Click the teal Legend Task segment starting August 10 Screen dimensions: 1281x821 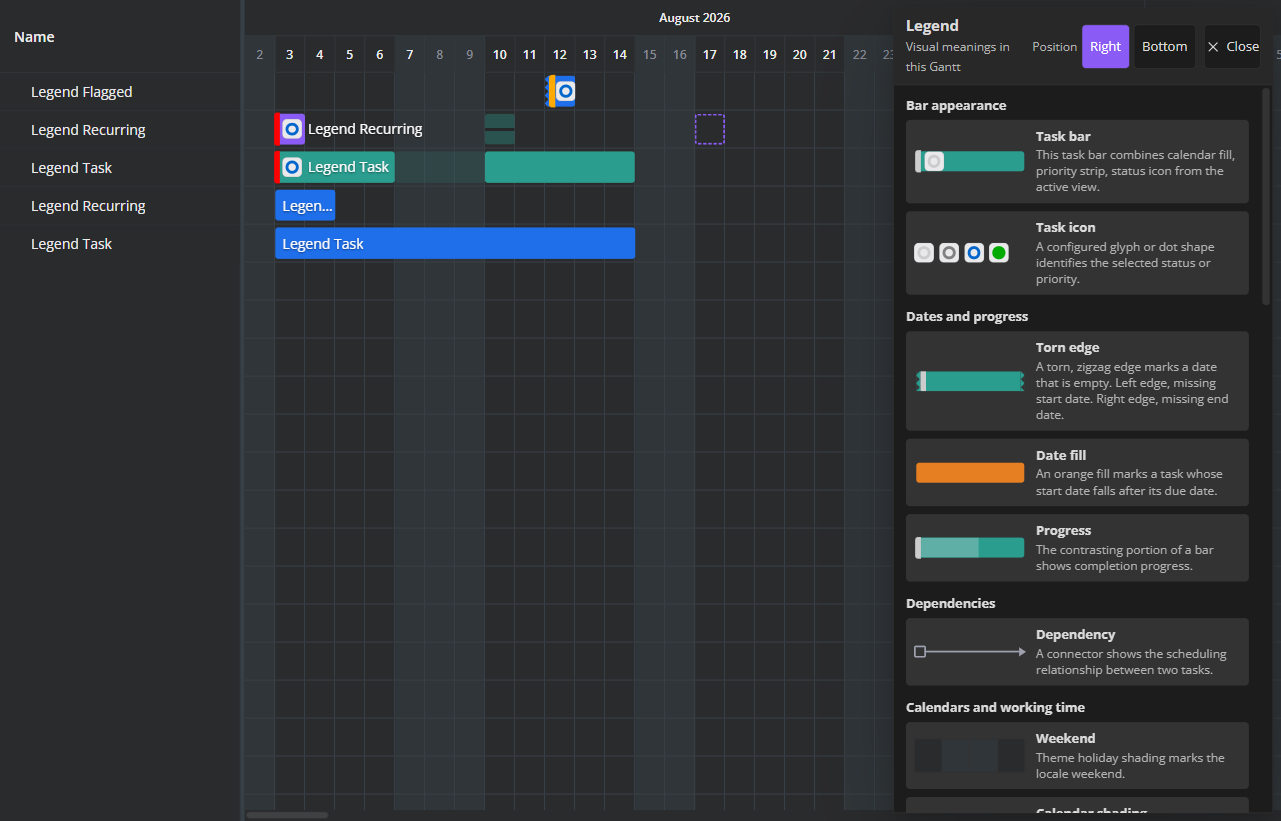560,167
